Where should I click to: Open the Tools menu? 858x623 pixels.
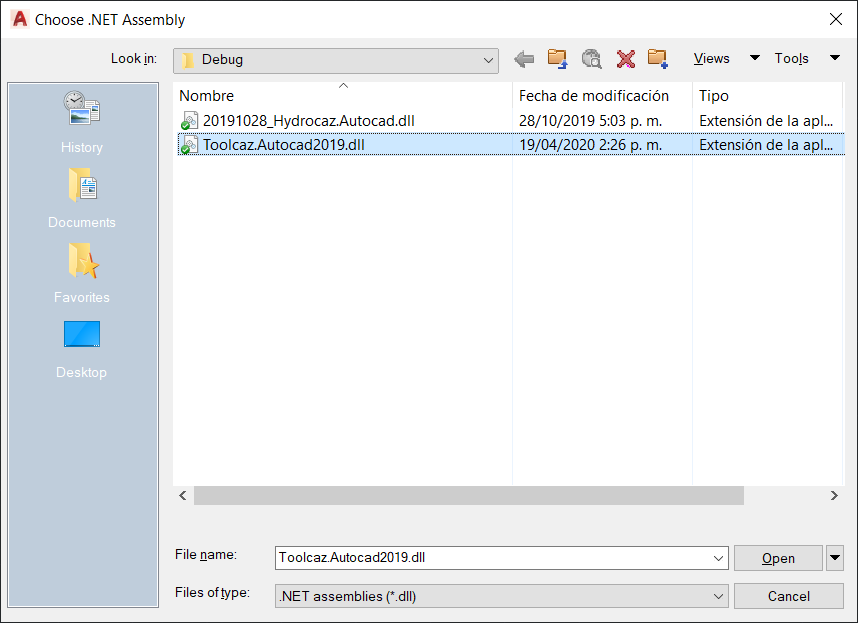click(x=791, y=59)
